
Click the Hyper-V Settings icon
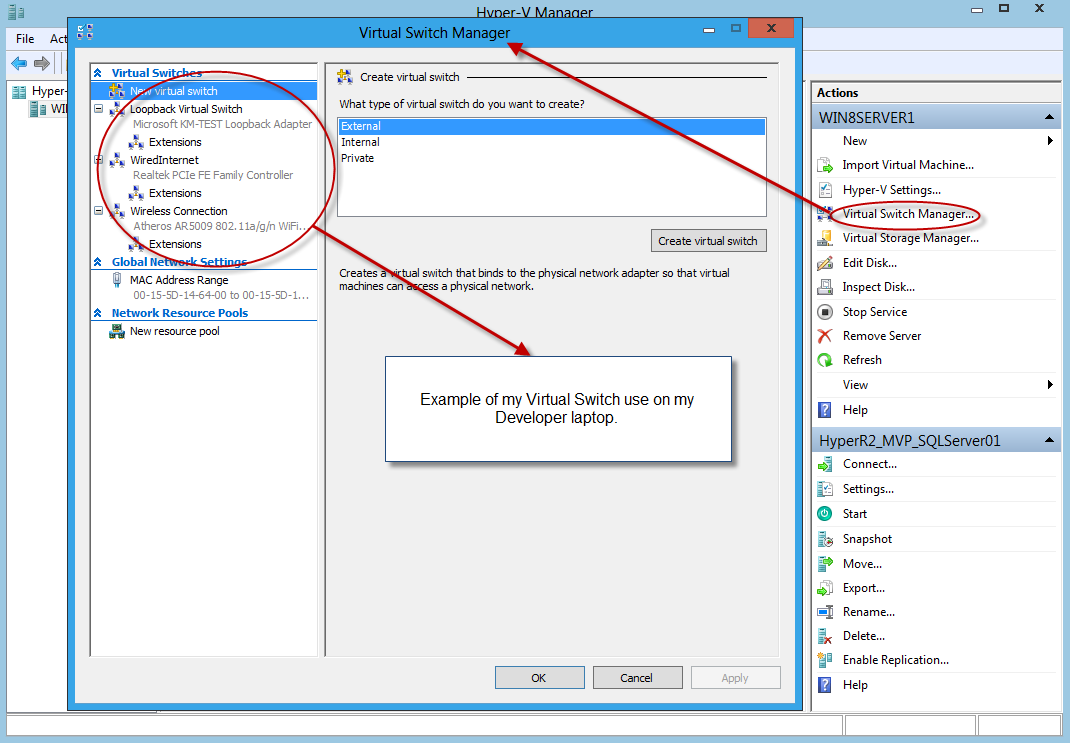point(825,190)
